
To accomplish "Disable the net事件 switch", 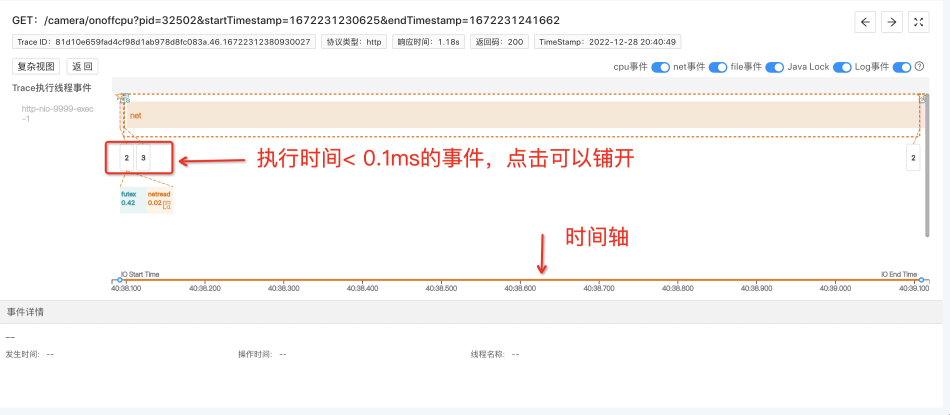I will point(719,67).
